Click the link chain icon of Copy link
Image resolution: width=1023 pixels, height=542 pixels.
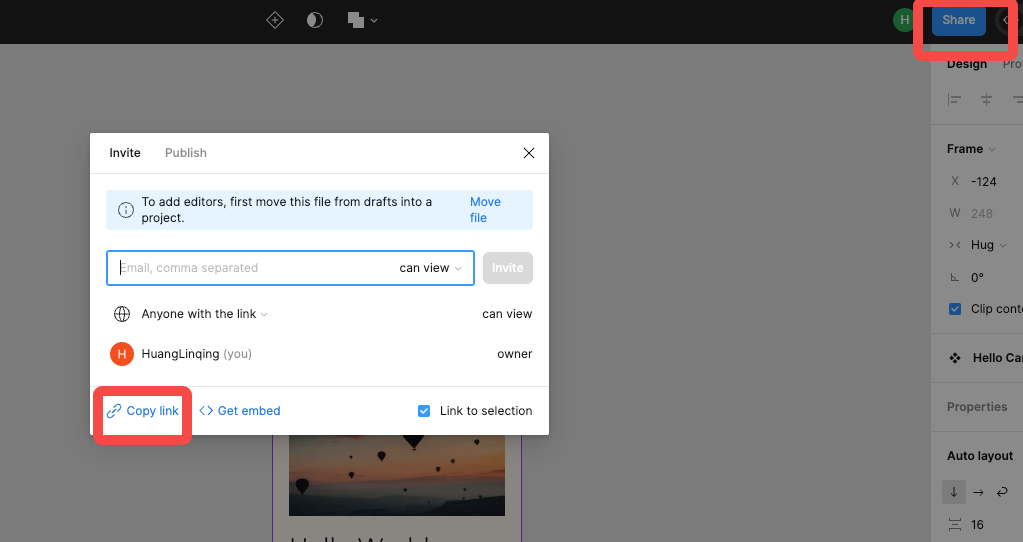[114, 411]
